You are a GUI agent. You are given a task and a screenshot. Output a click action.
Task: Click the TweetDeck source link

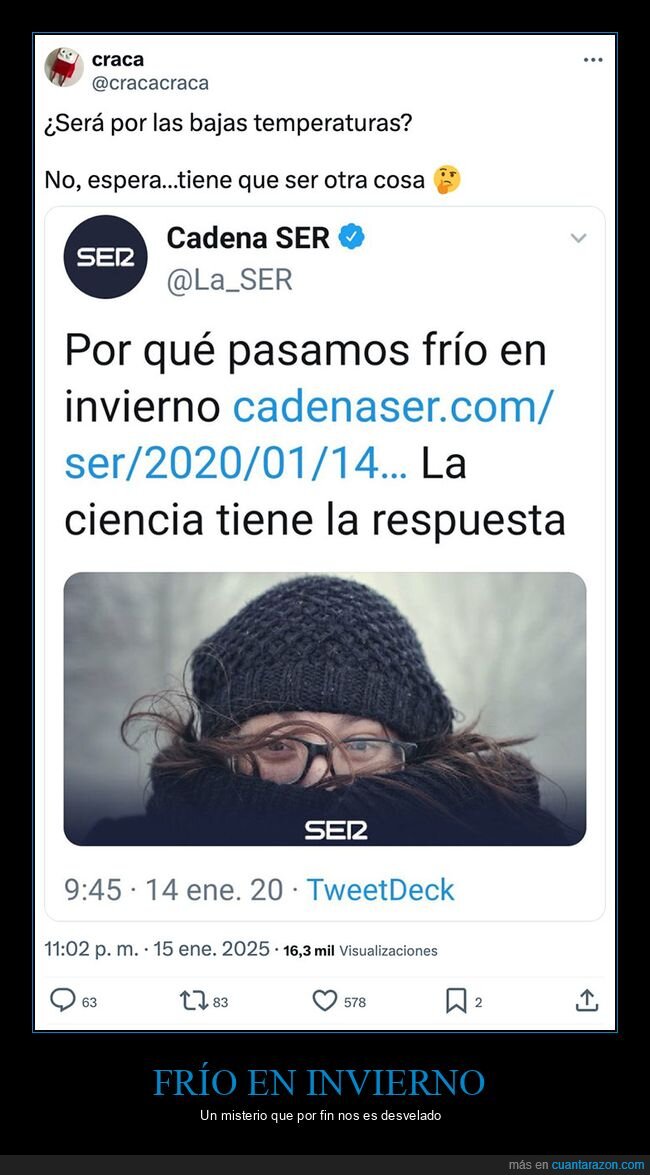[x=380, y=889]
